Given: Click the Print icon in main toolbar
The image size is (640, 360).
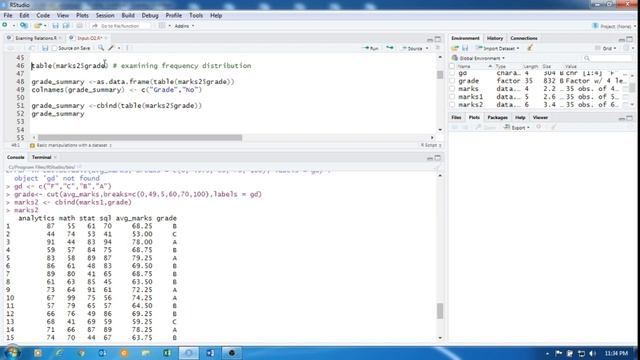Looking at the screenshot, I should click(x=80, y=26).
